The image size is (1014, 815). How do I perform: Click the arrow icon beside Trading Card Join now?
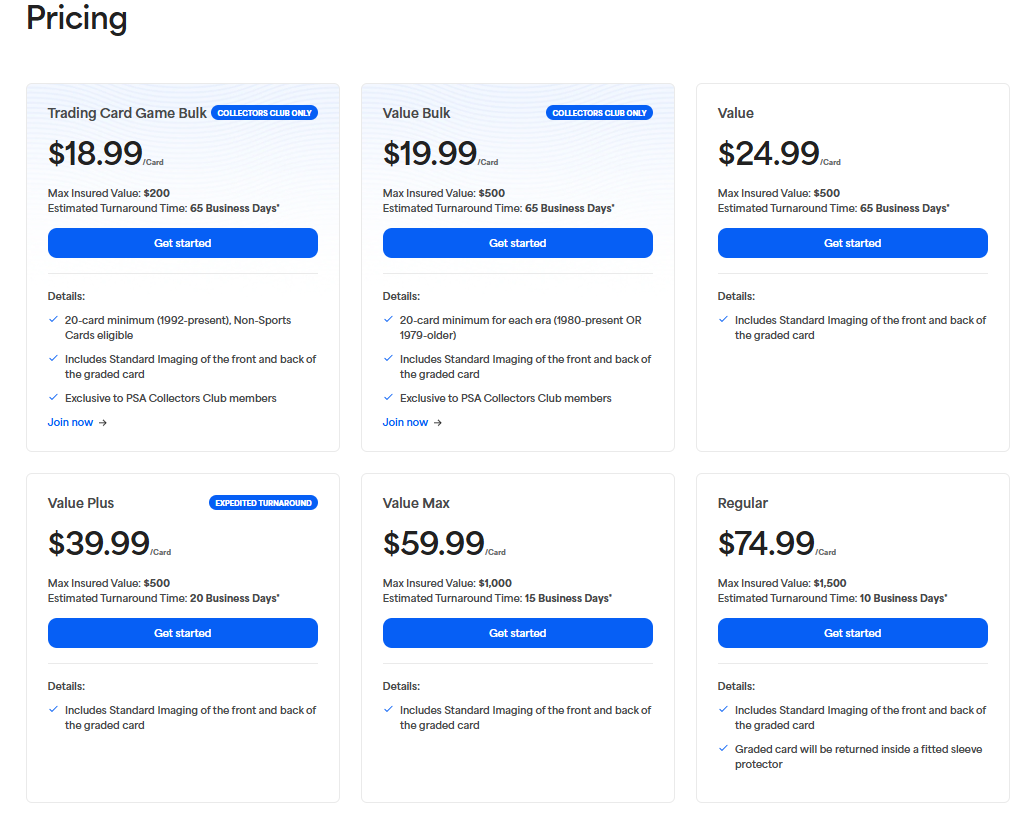[x=103, y=423]
